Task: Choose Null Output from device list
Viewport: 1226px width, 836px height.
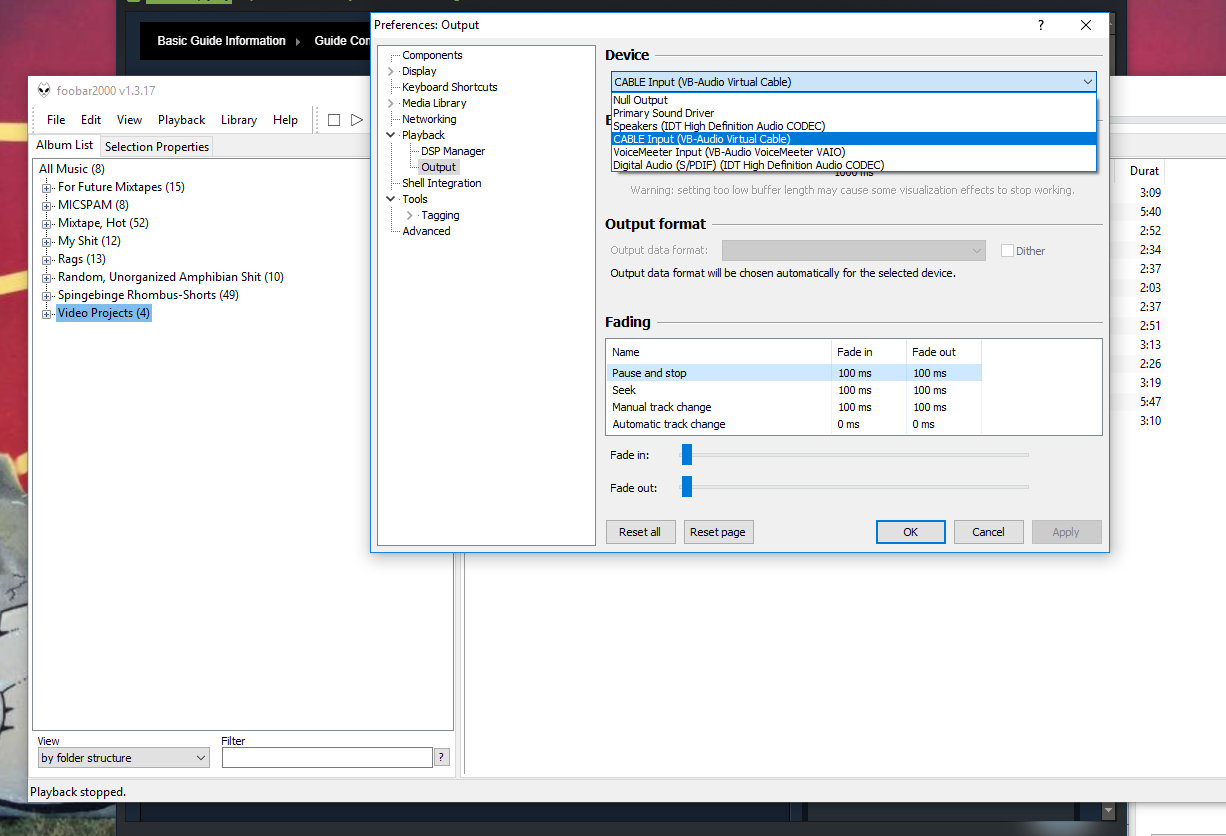Action: click(x=854, y=100)
